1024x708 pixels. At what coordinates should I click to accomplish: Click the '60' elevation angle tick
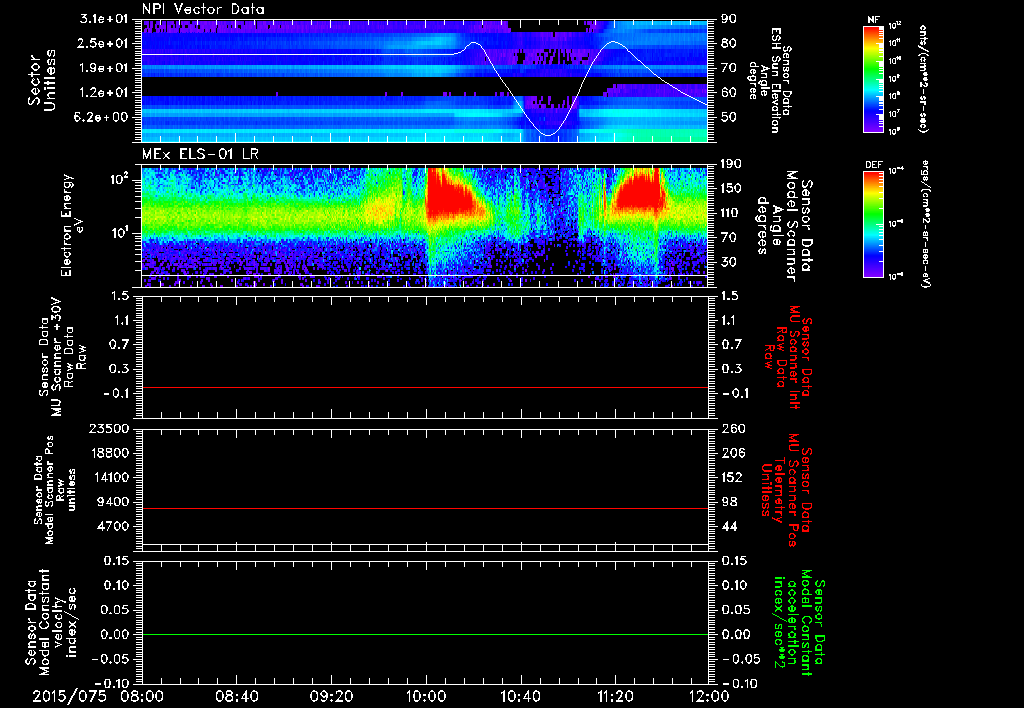pos(728,93)
